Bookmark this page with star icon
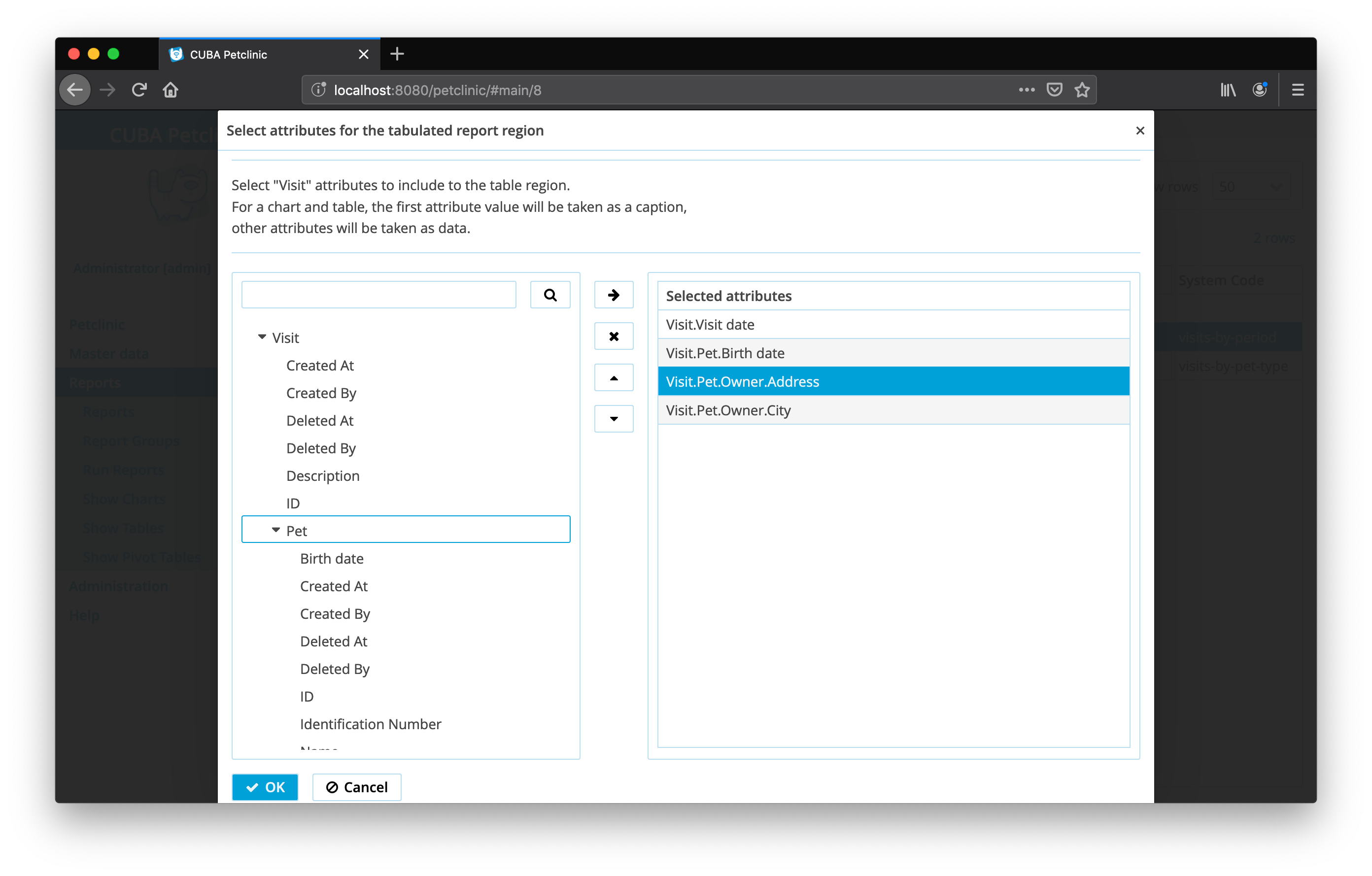Image resolution: width=1372 pixels, height=876 pixels. click(x=1081, y=90)
